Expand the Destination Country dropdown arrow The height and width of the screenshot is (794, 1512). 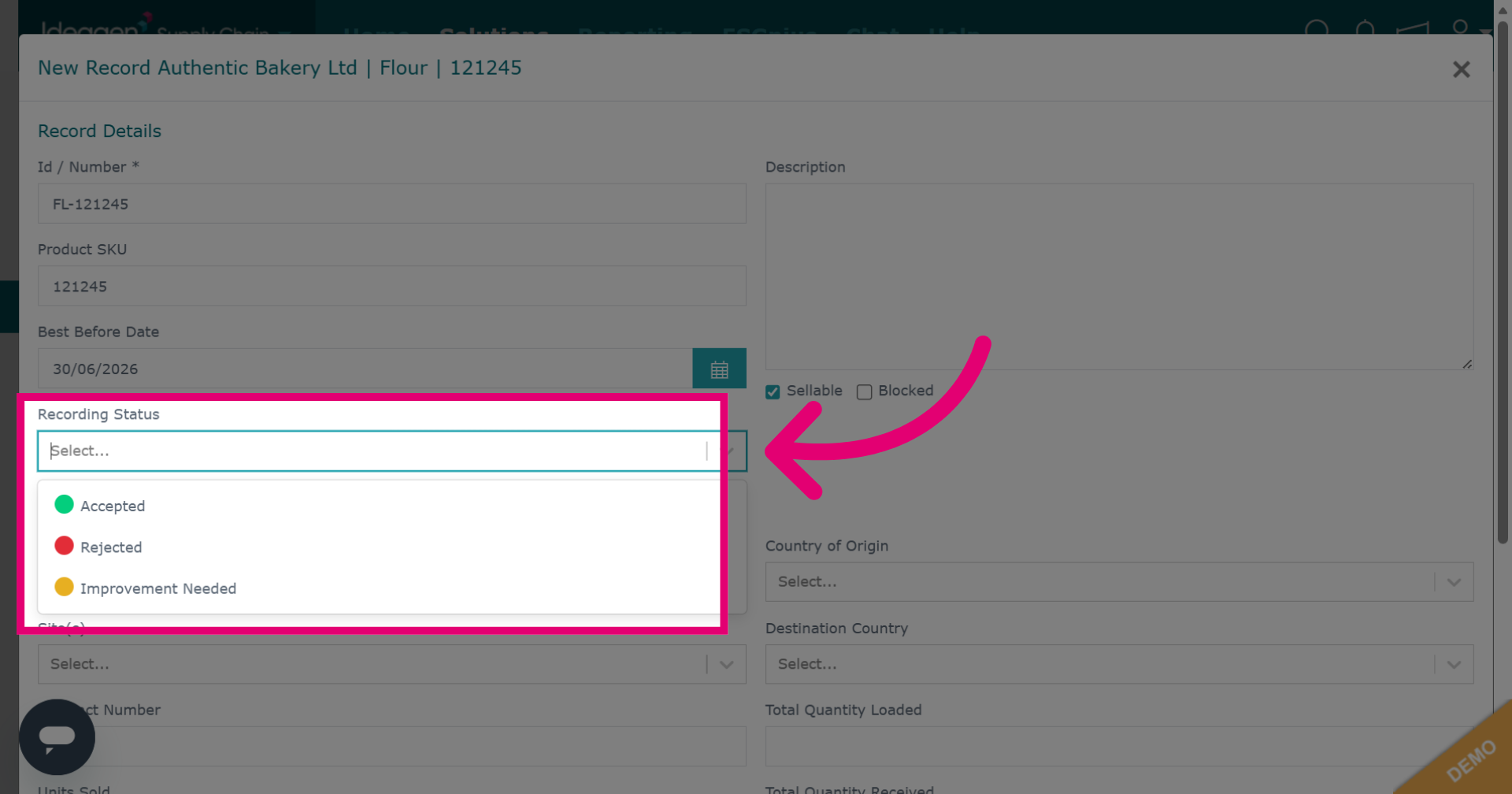[x=1454, y=665]
